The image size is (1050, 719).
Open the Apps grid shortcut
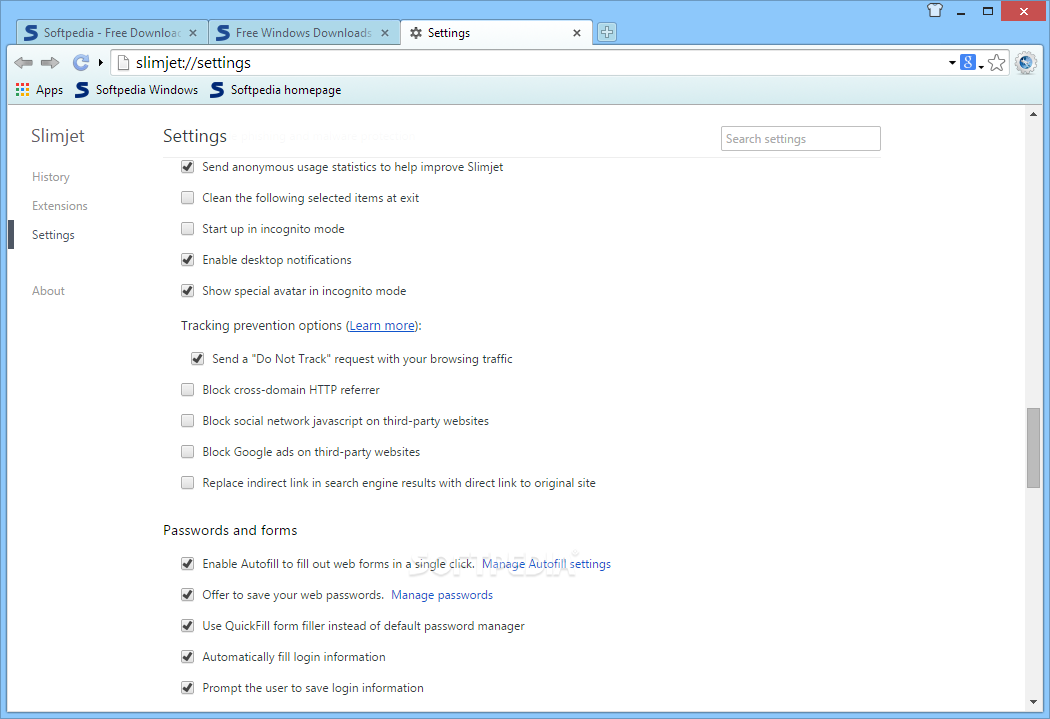(x=40, y=90)
